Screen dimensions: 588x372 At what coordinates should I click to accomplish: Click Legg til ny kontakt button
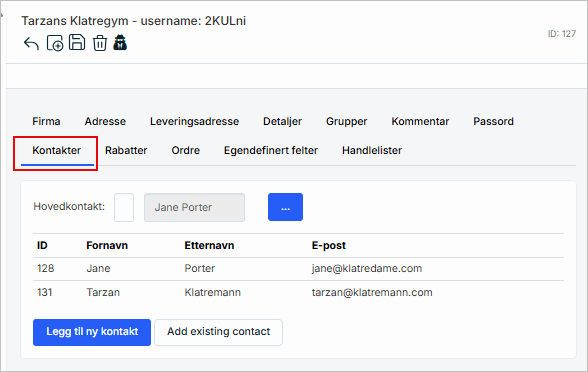click(x=92, y=332)
